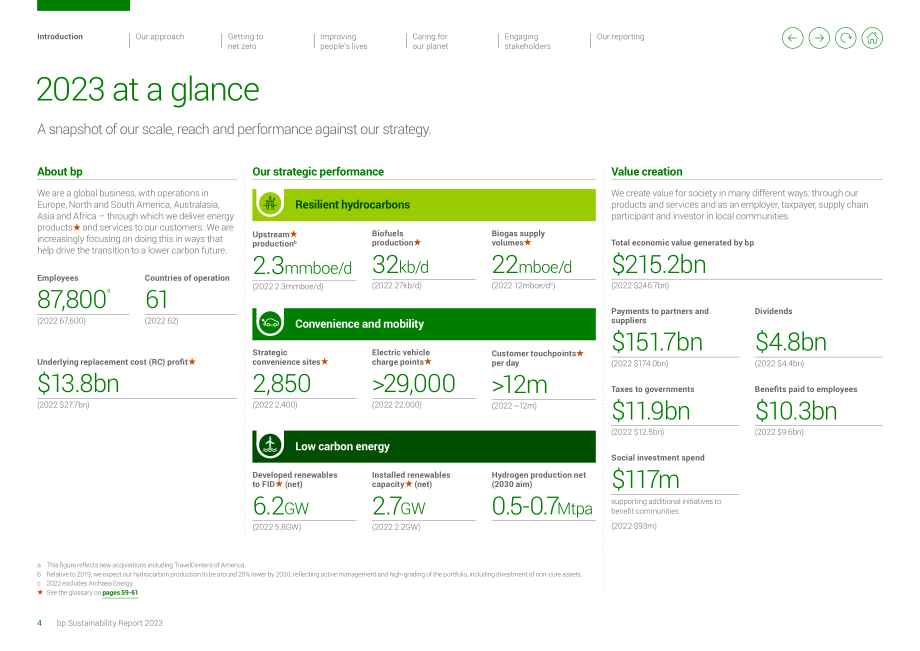Switch to the Our reporting tab
Viewport: 920px width, 651px height.
click(620, 36)
